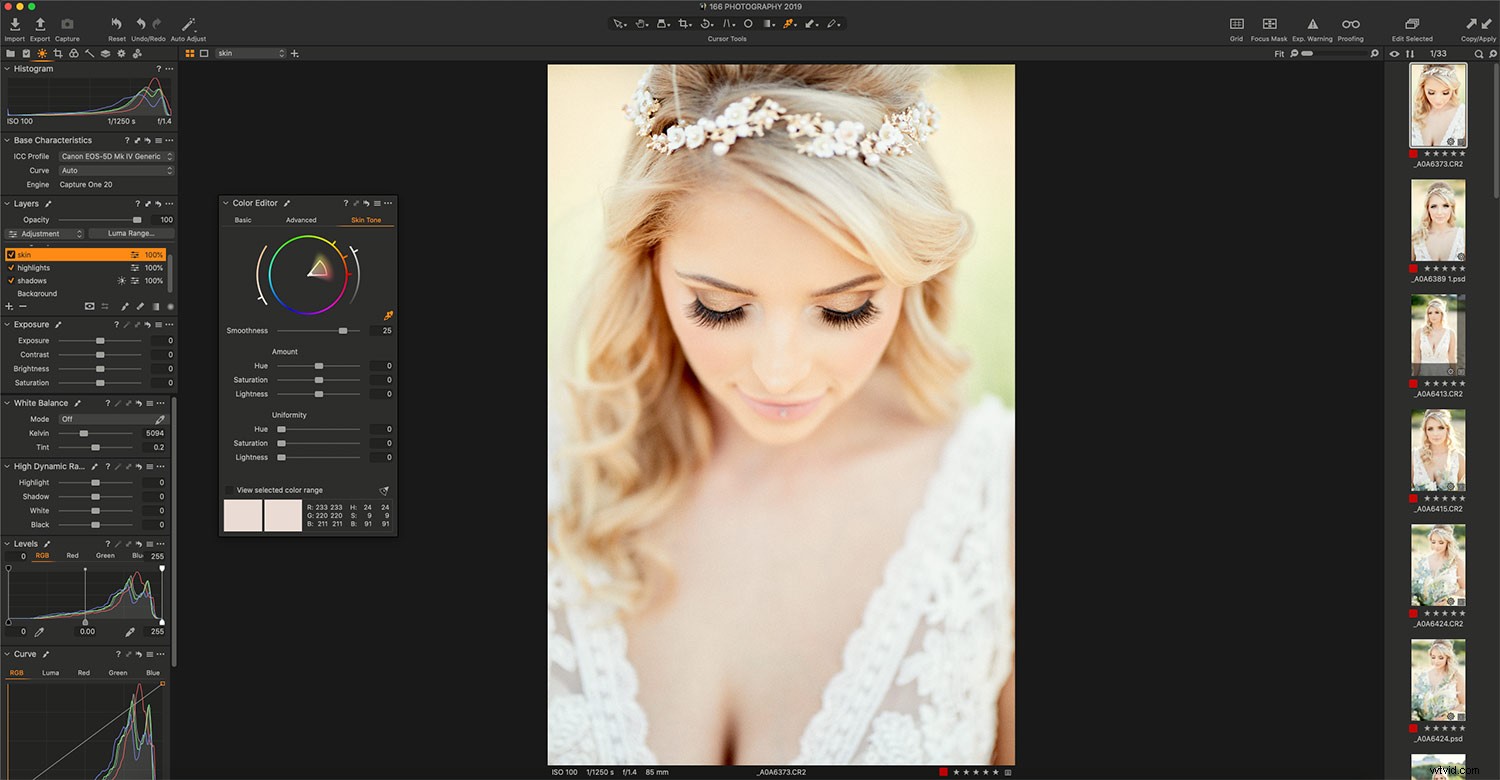Choose the Rotation cursor tool

tap(706, 23)
